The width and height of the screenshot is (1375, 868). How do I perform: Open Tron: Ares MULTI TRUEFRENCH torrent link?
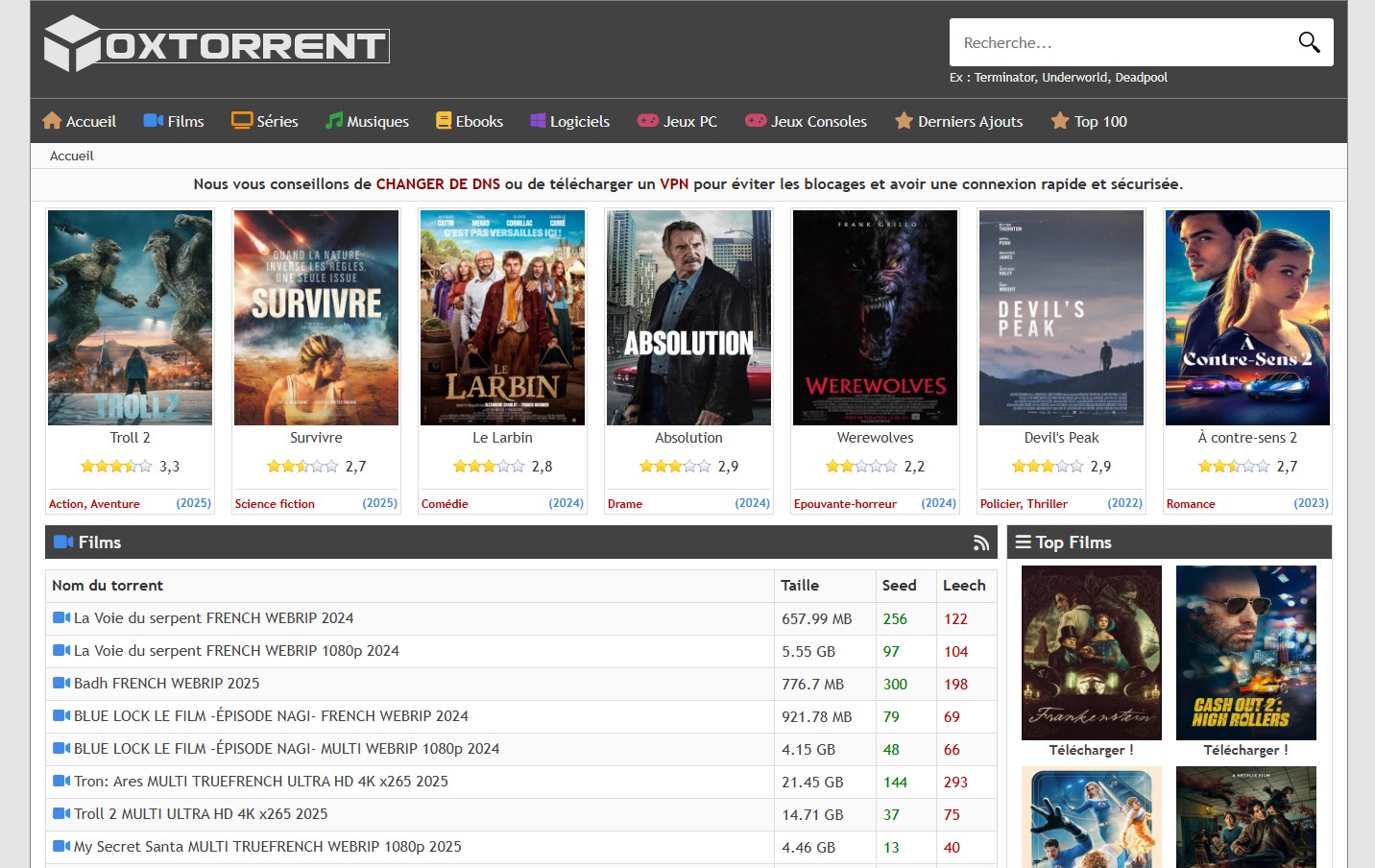pyautogui.click(x=260, y=782)
